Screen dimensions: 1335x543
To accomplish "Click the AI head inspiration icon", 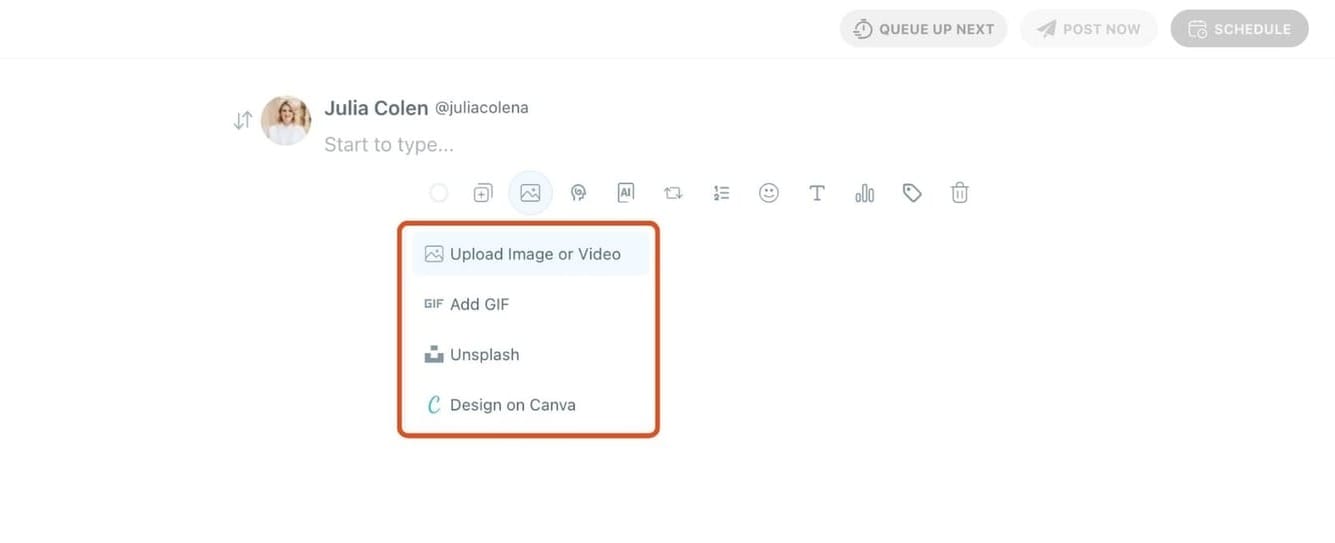I will pyautogui.click(x=578, y=193).
